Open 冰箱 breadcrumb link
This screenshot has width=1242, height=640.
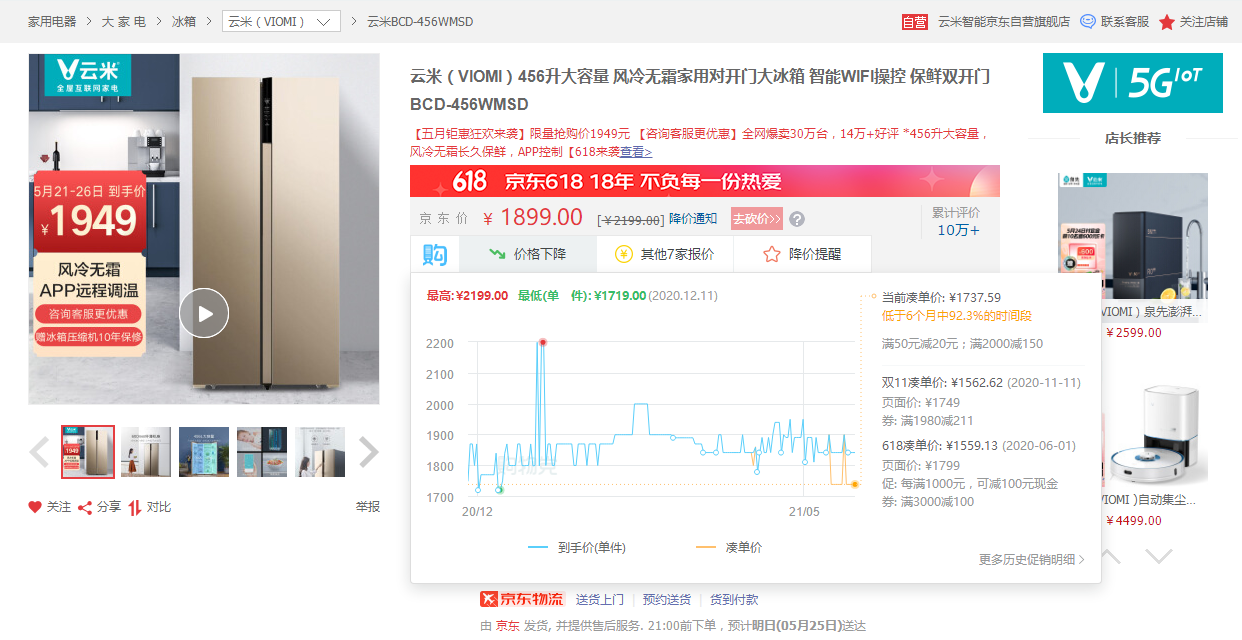(184, 21)
